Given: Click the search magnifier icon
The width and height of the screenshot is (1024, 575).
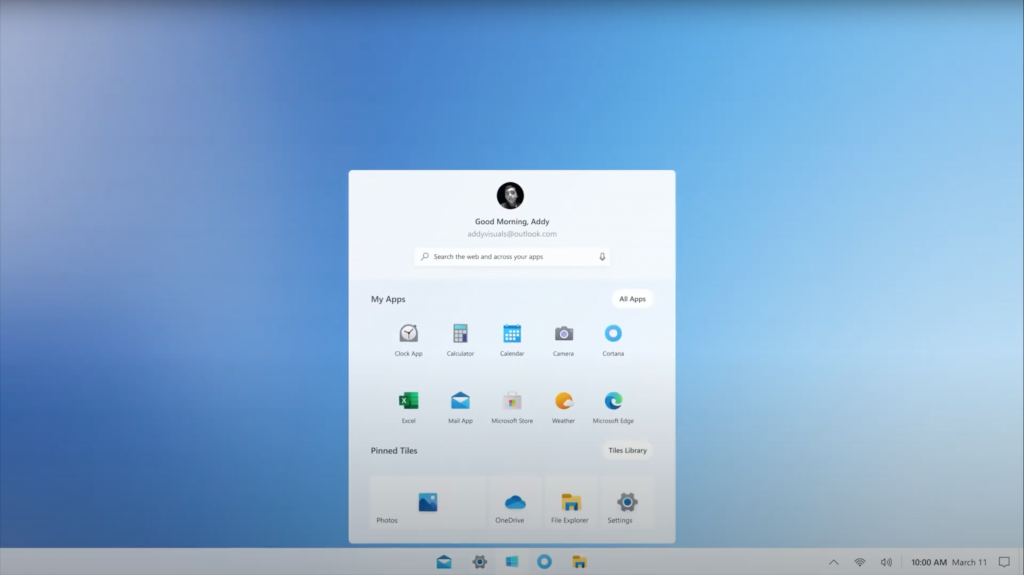Looking at the screenshot, I should [424, 257].
